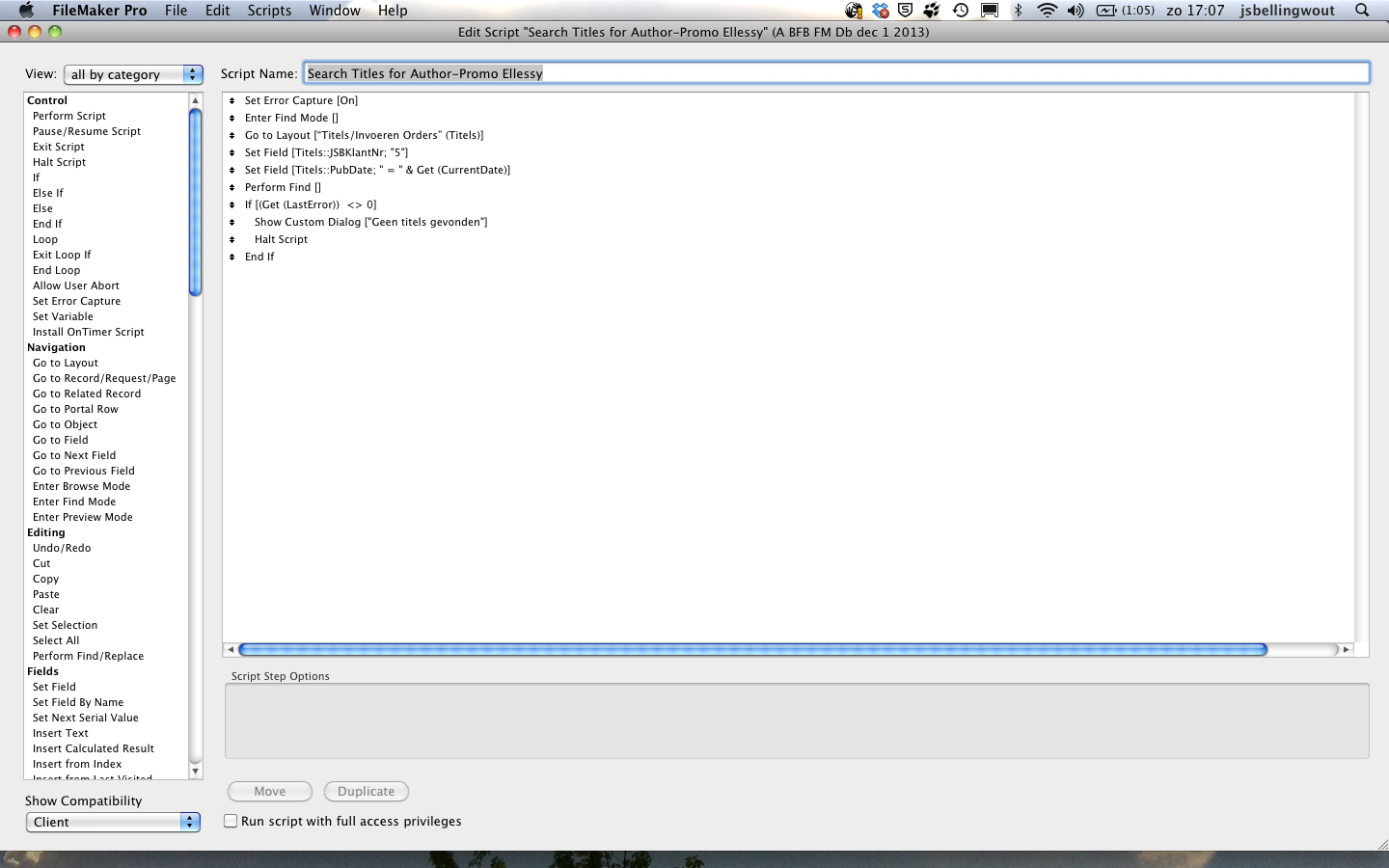Open the volume control icon
Screen dimensions: 1389x868
1076,10
